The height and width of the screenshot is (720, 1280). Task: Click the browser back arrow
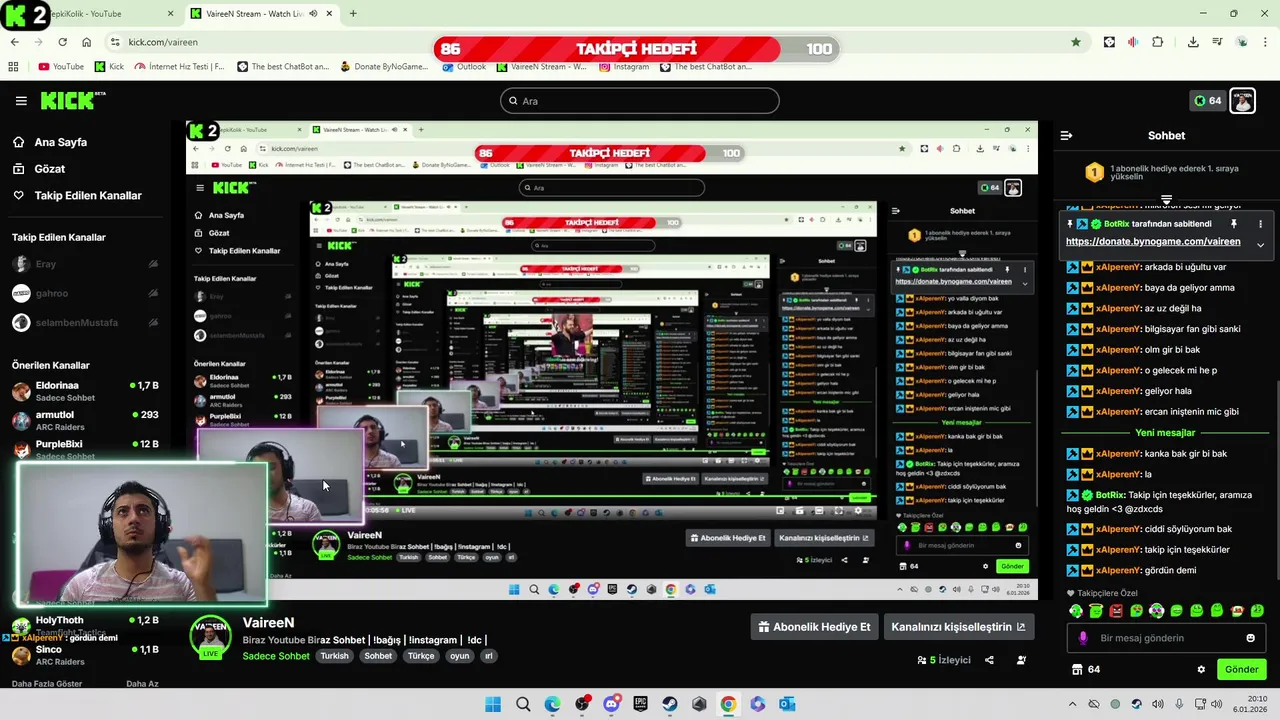(14, 42)
